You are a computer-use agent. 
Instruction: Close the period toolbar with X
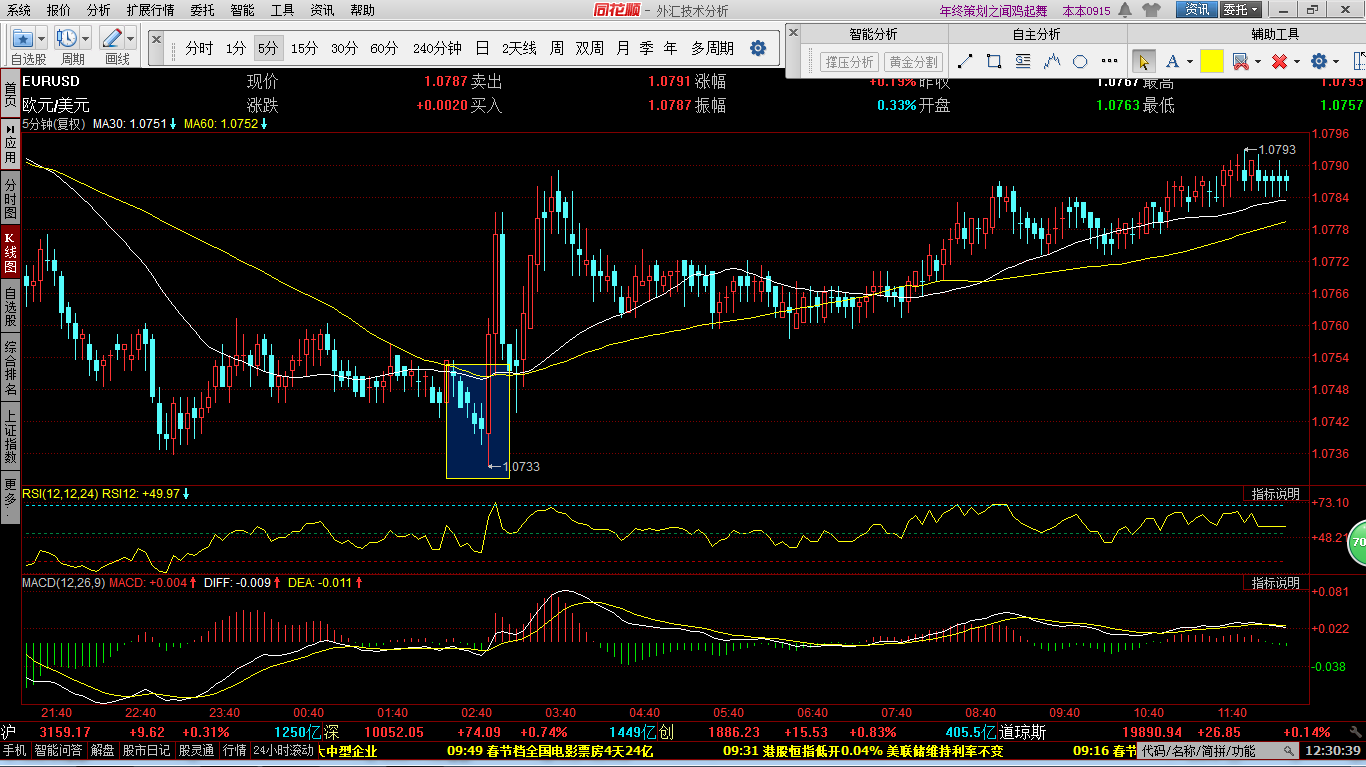(x=156, y=38)
